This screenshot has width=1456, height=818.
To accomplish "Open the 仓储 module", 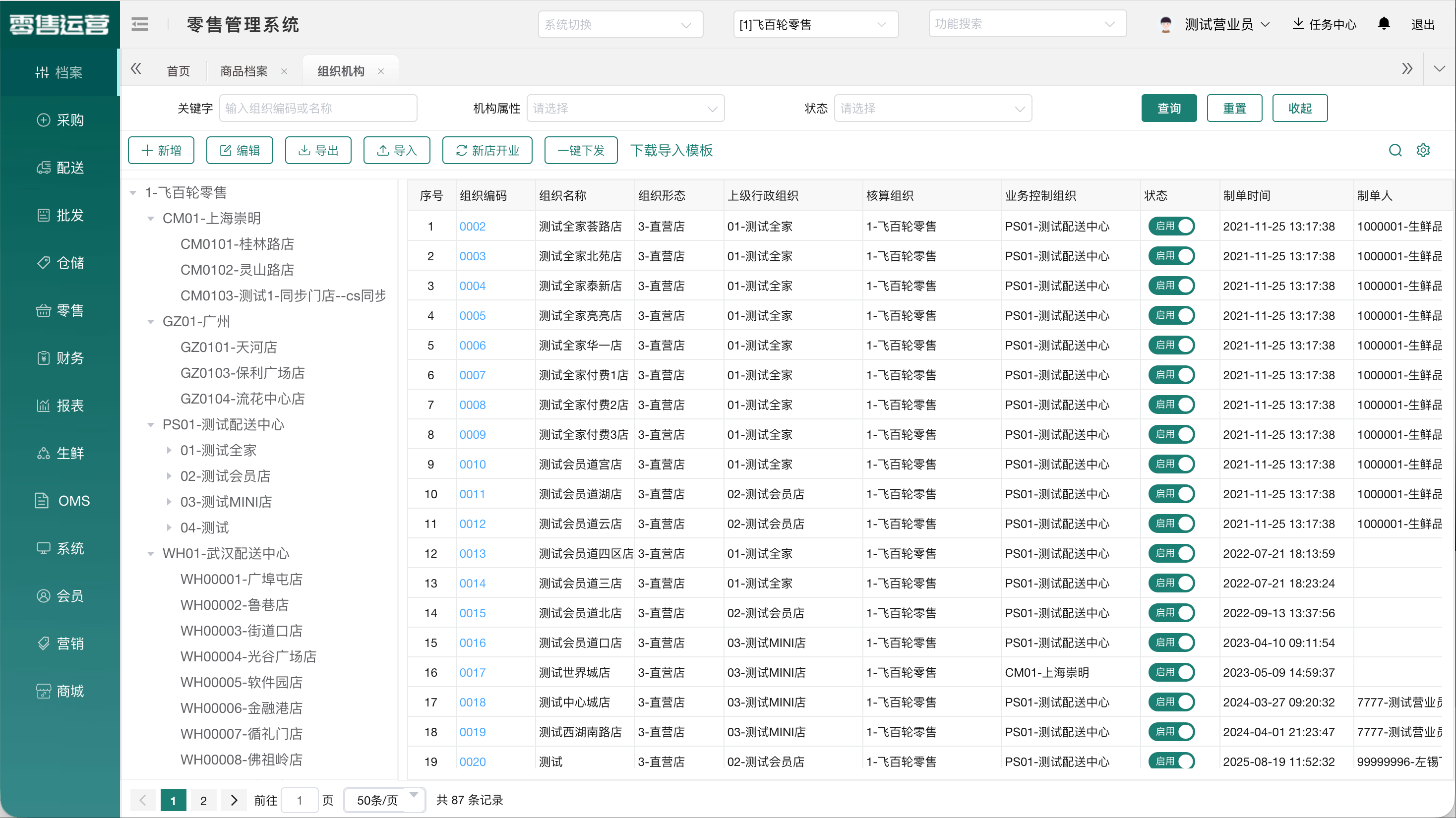I will point(60,262).
